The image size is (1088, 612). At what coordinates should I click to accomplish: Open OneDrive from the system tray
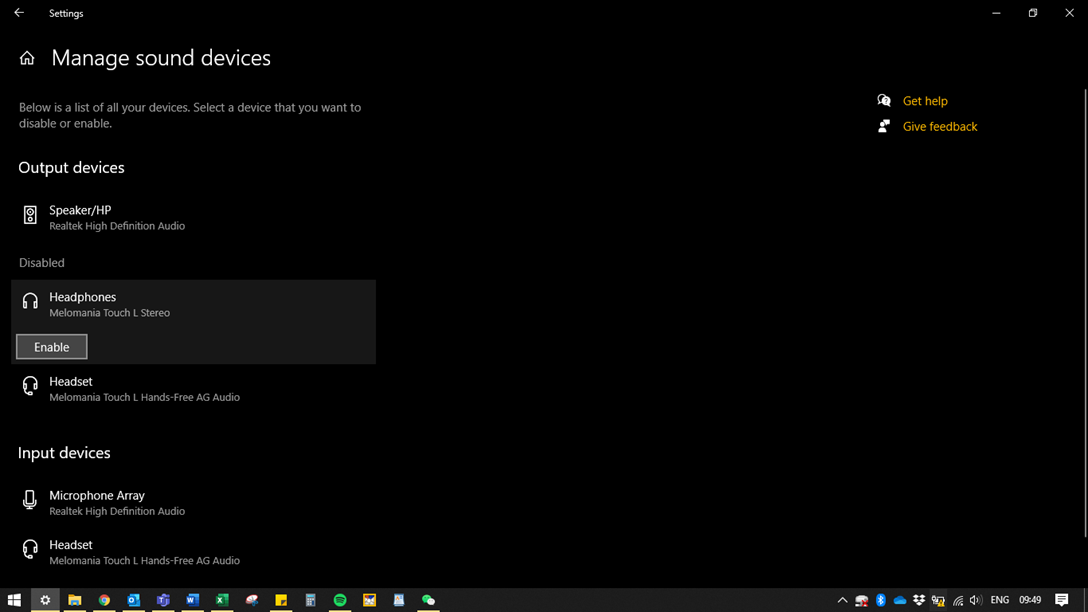coord(899,601)
